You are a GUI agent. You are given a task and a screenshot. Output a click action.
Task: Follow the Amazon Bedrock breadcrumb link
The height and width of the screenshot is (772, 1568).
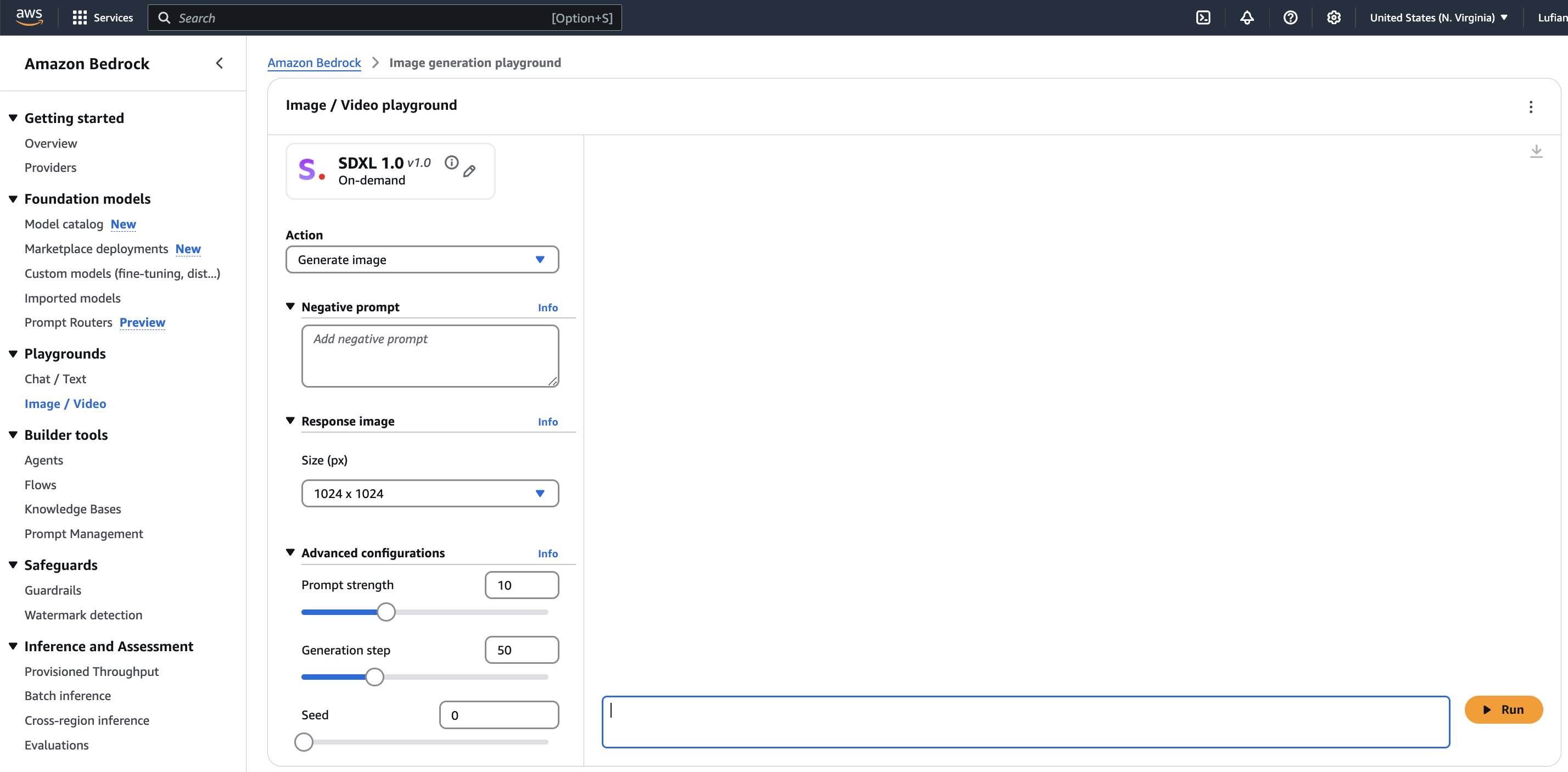tap(314, 63)
